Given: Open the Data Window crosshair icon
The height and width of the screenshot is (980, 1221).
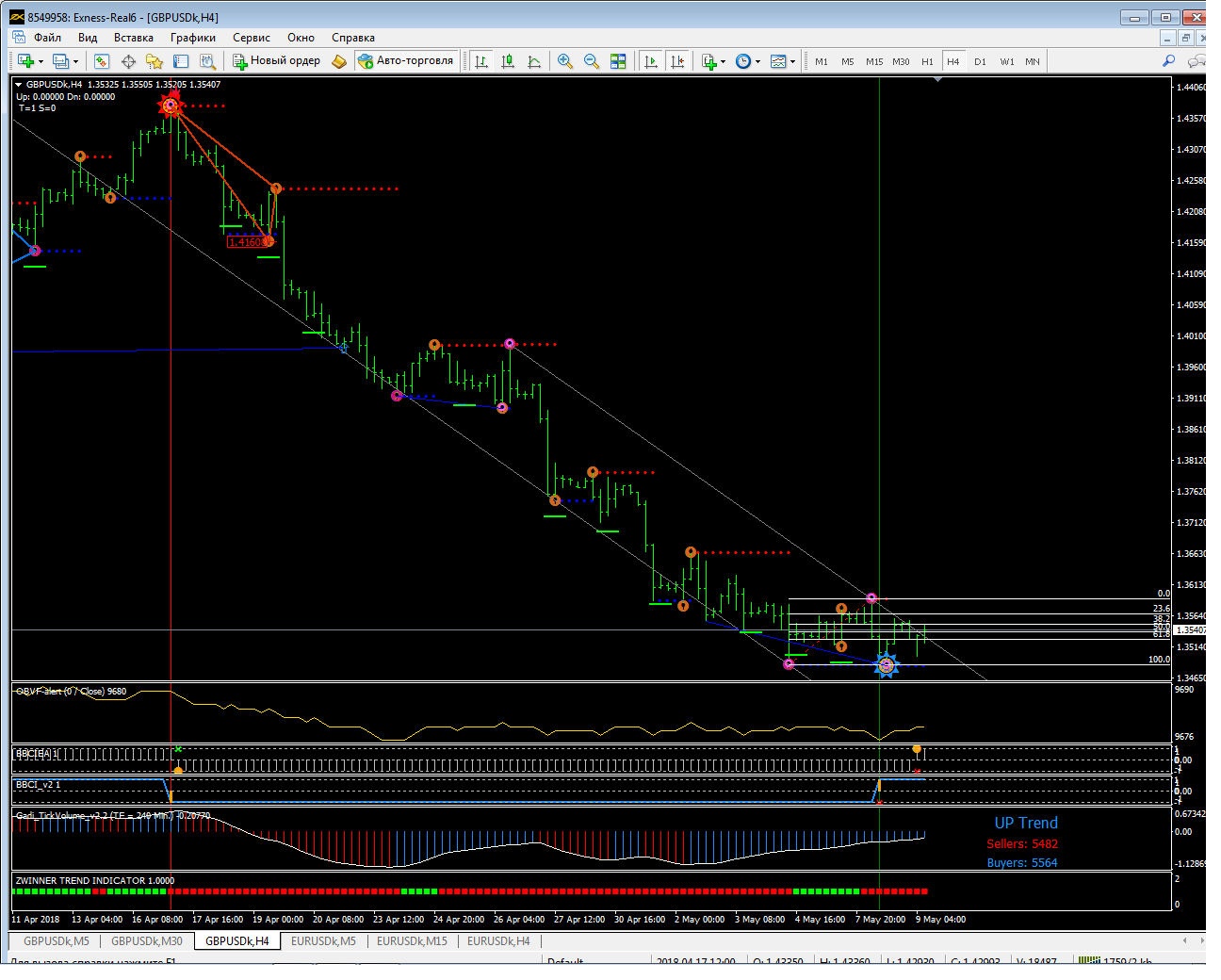Looking at the screenshot, I should pos(128,61).
